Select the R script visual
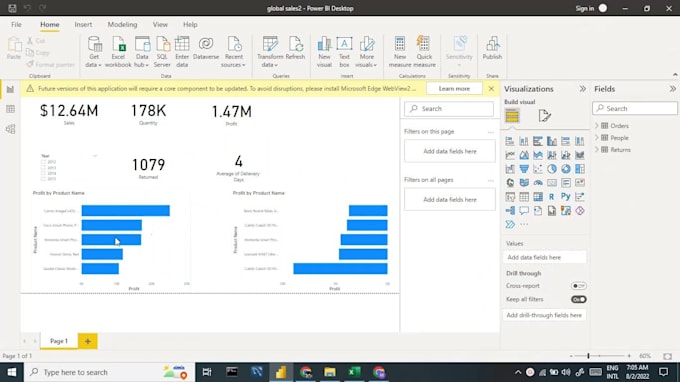The width and height of the screenshot is (680, 382). [552, 196]
